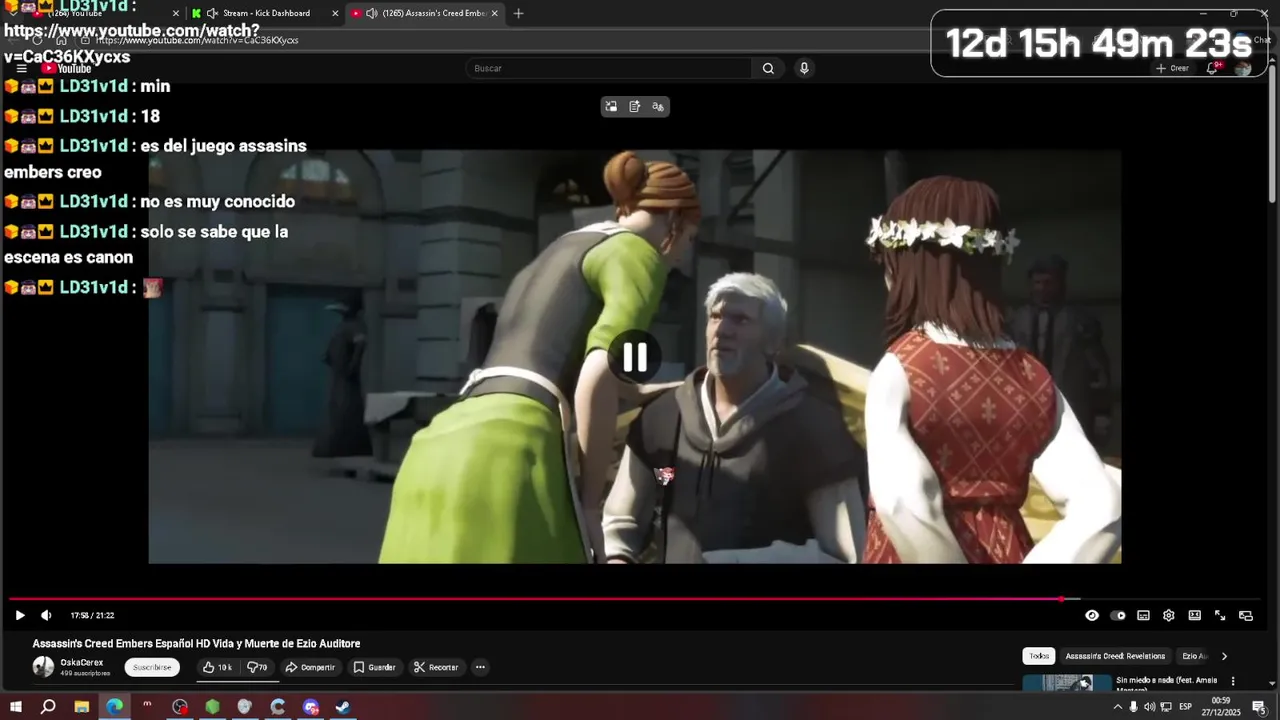Click the YouTube logo
The image size is (1280, 720).
pos(66,68)
